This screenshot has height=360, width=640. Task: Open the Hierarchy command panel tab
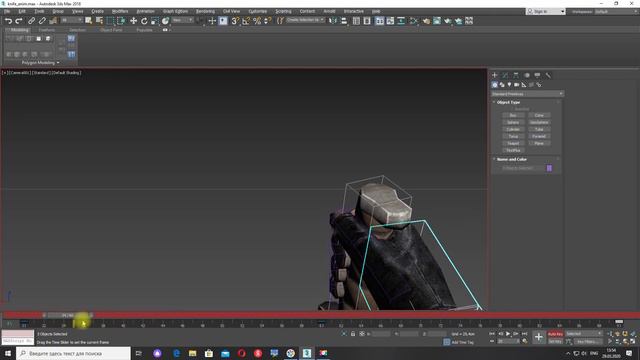coord(516,75)
